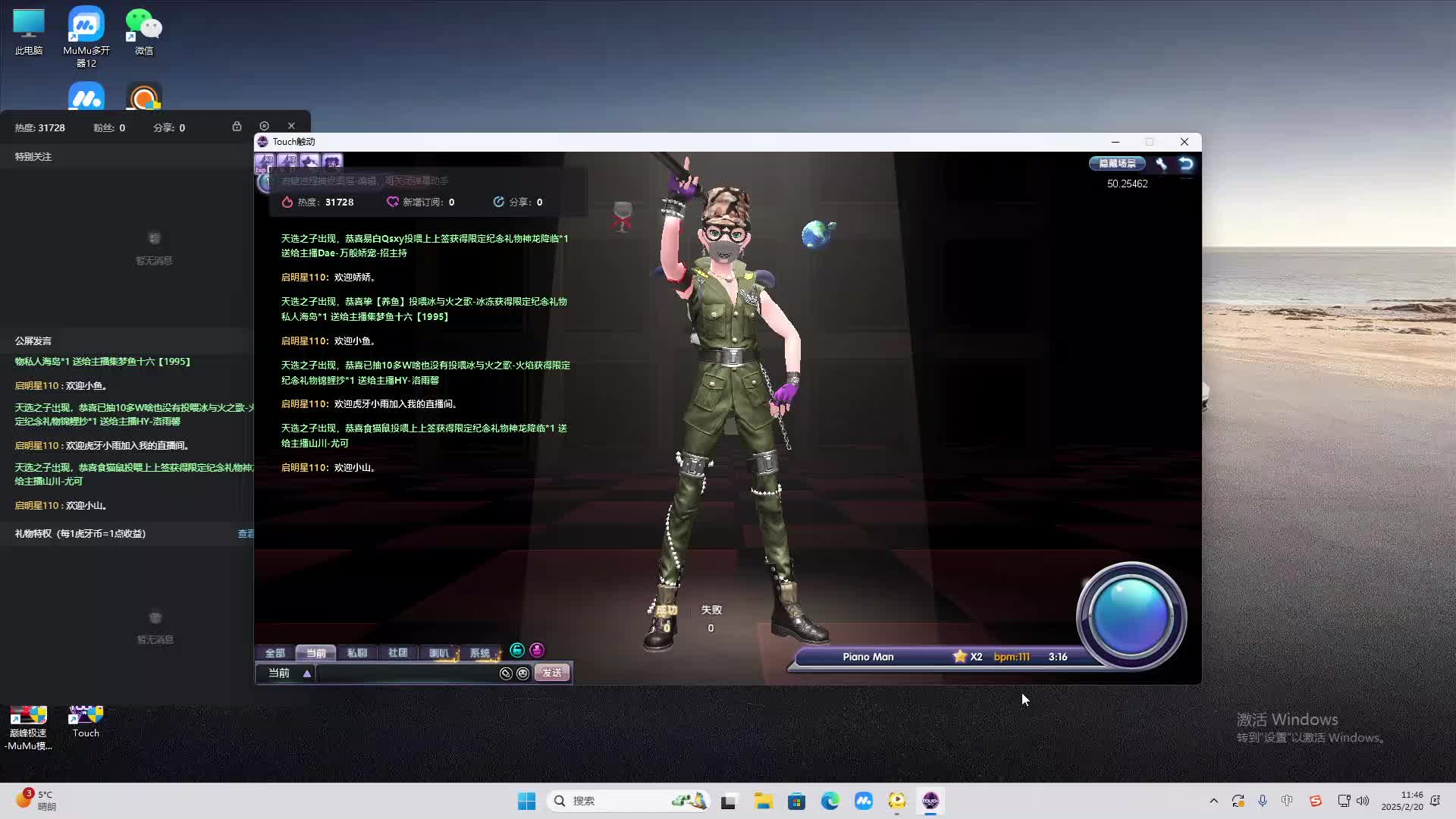Click the green unlock chat icon

click(x=517, y=651)
